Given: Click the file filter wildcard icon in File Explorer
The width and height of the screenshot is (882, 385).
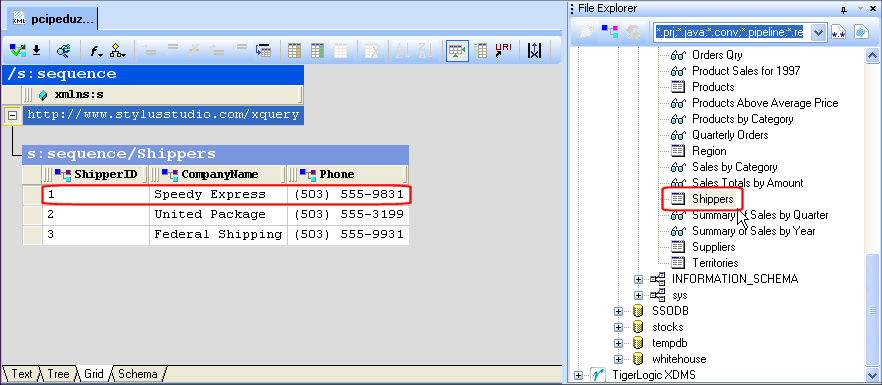Looking at the screenshot, I should (839, 32).
